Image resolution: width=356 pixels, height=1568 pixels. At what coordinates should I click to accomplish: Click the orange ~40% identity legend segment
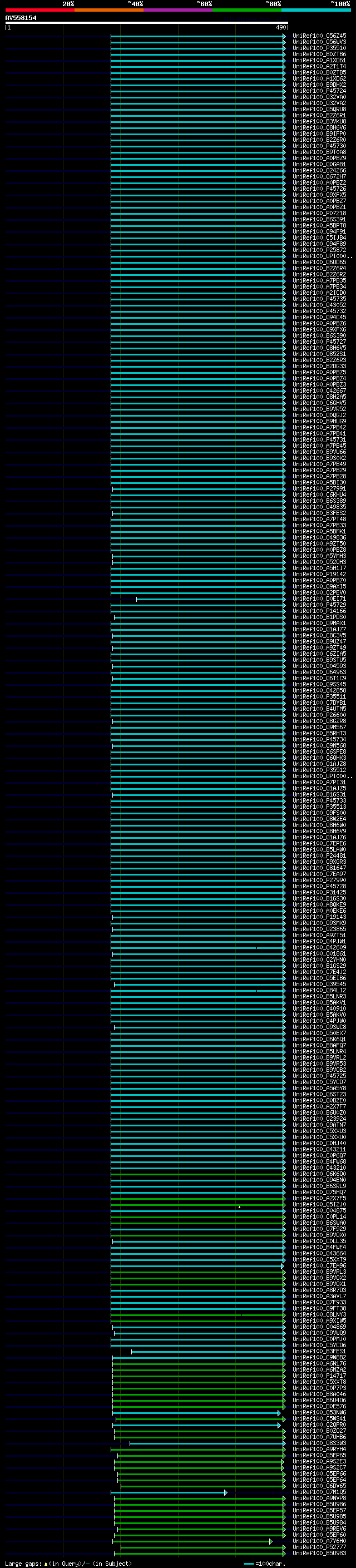click(109, 10)
